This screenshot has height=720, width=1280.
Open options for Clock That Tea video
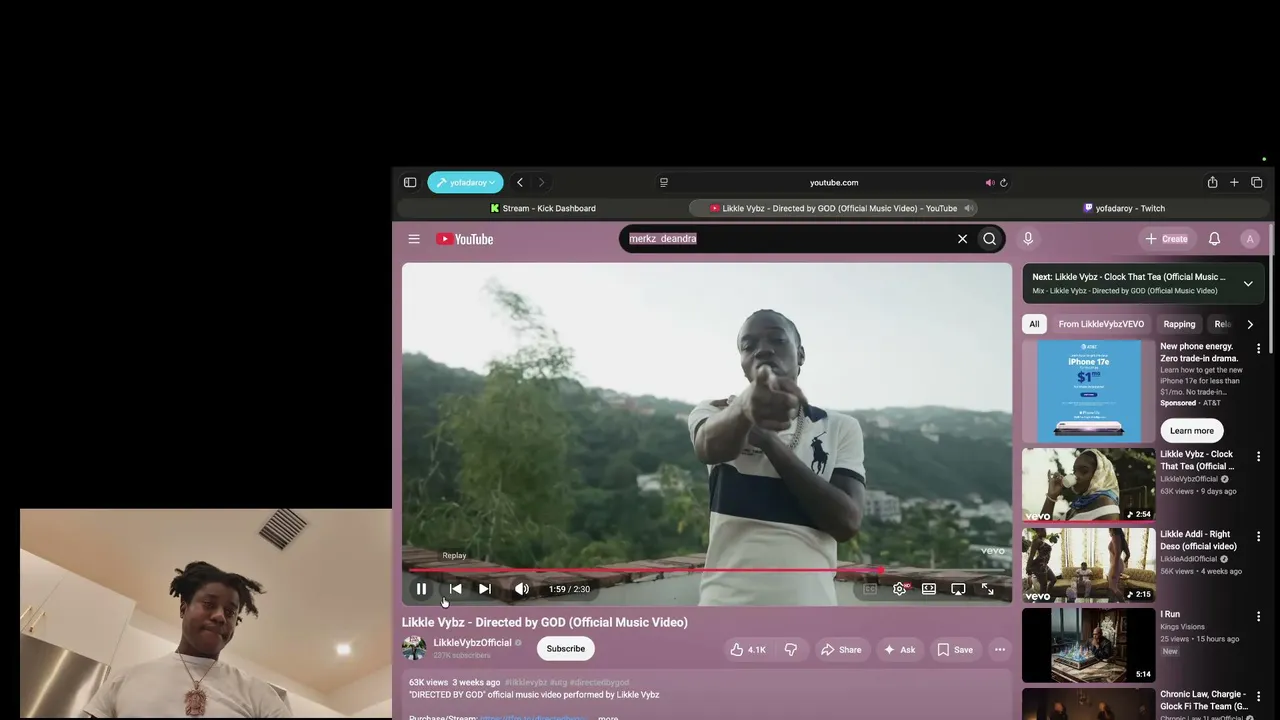pos(1259,456)
